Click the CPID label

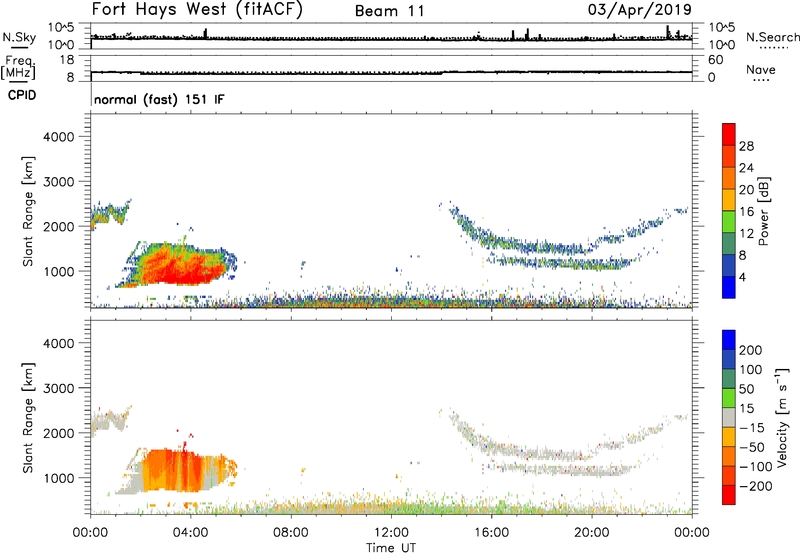coord(22,95)
